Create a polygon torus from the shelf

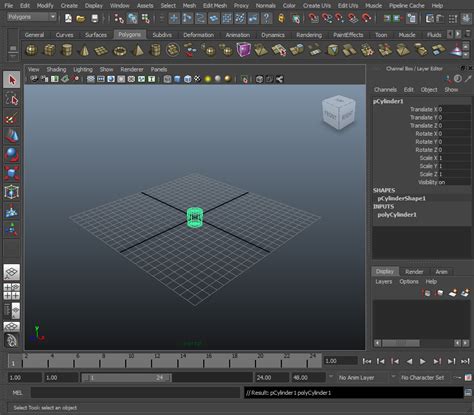119,51
